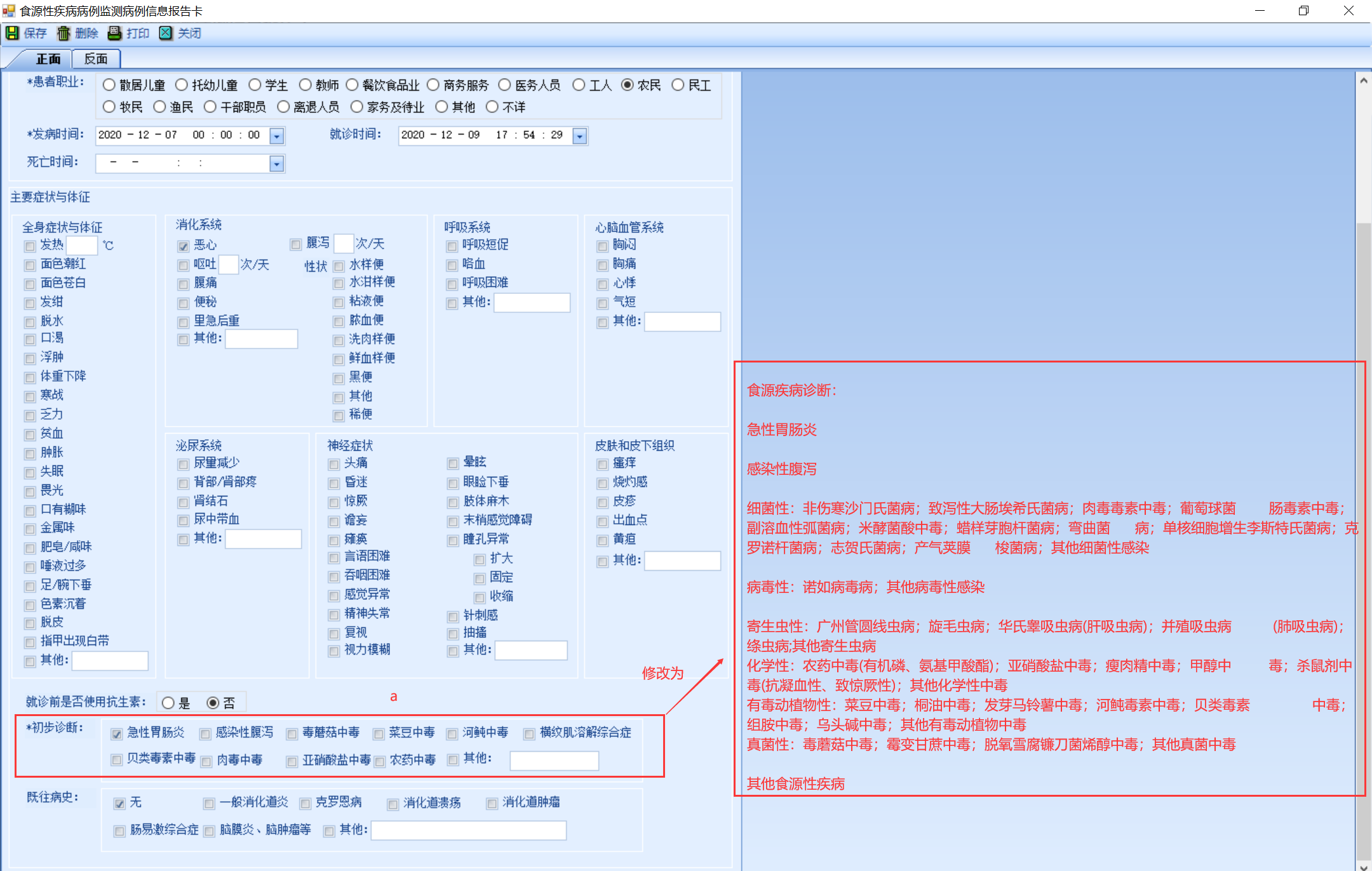Restore the window size
This screenshot has width=1372, height=871.
1303,11
